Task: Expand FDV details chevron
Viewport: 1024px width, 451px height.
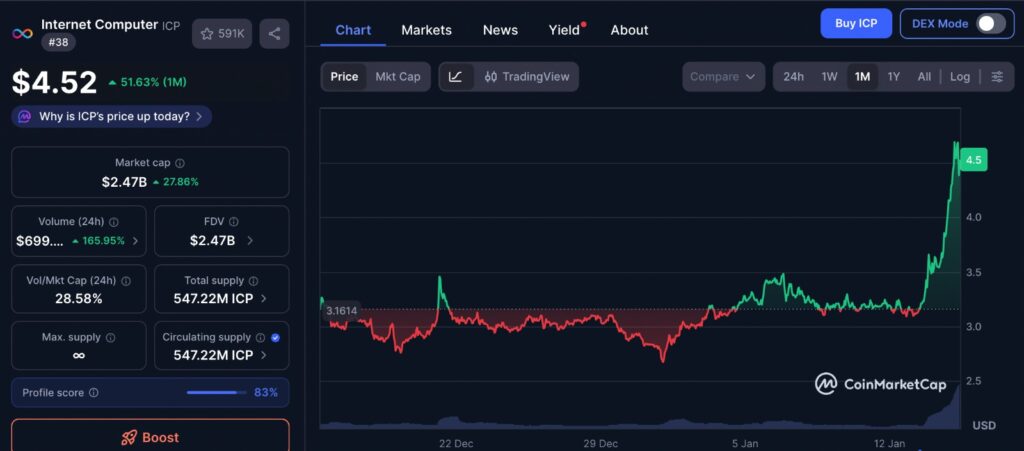Action: click(x=249, y=241)
